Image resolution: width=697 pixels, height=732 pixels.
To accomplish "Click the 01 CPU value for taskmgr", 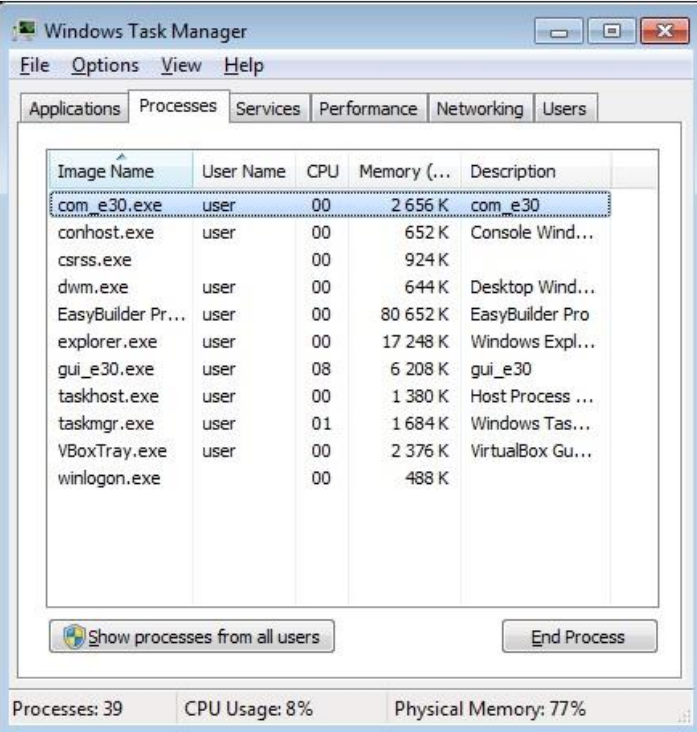I will point(321,423).
